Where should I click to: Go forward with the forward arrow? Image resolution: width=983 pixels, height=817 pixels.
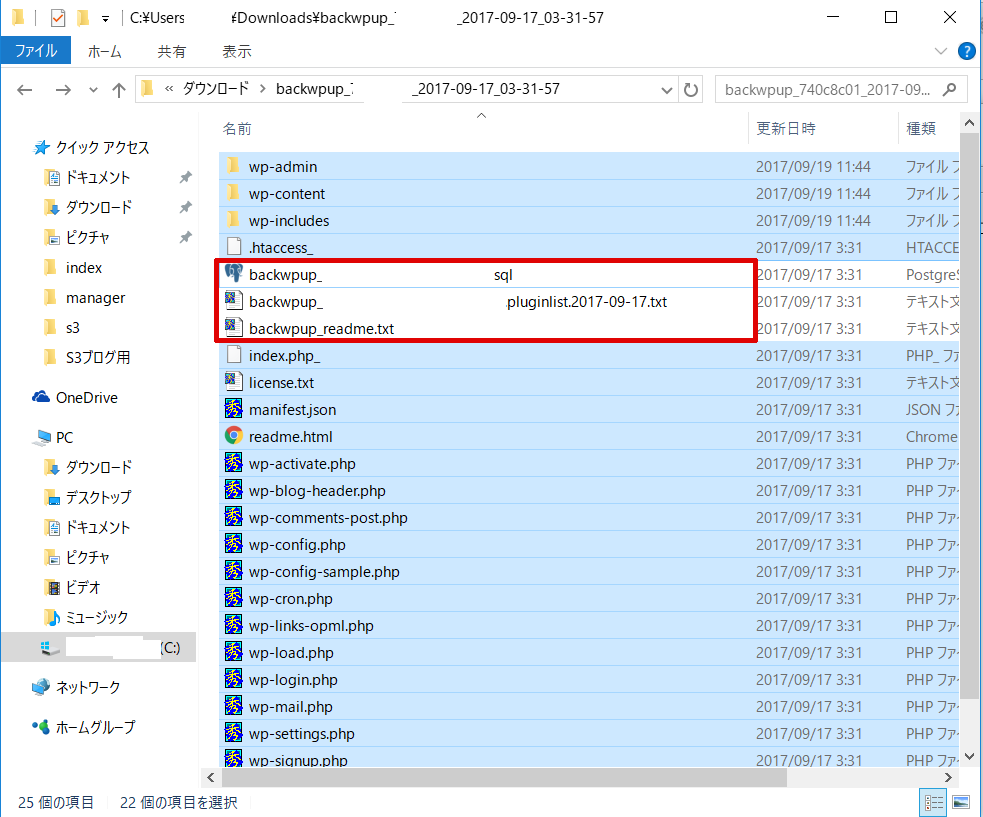coord(63,90)
